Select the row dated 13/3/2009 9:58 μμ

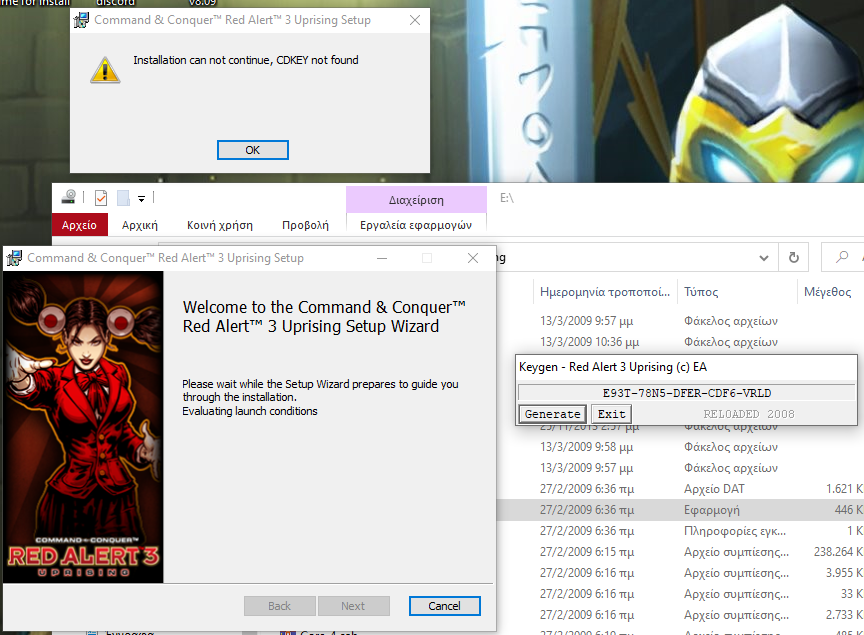click(x=680, y=446)
